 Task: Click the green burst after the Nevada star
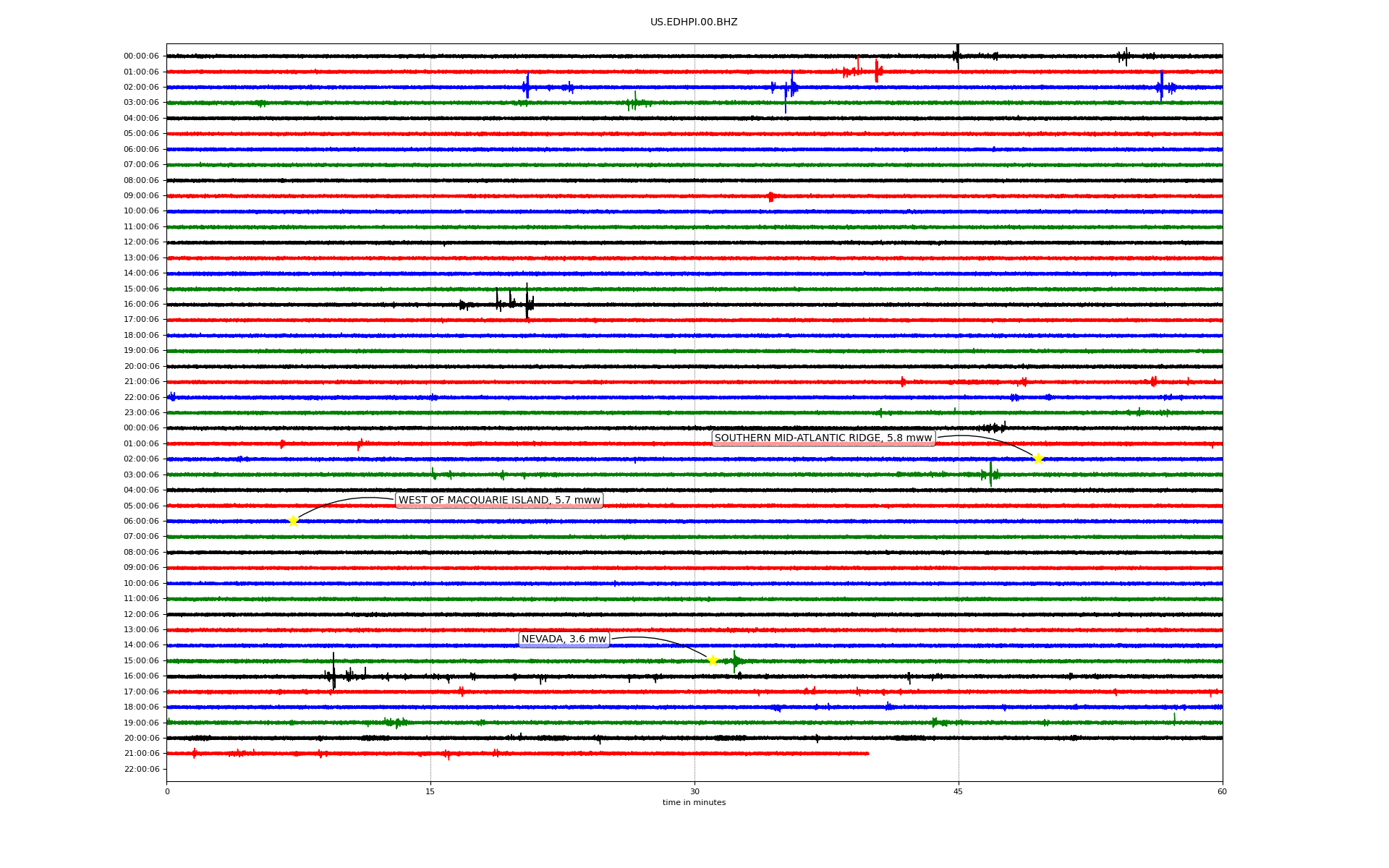click(736, 660)
